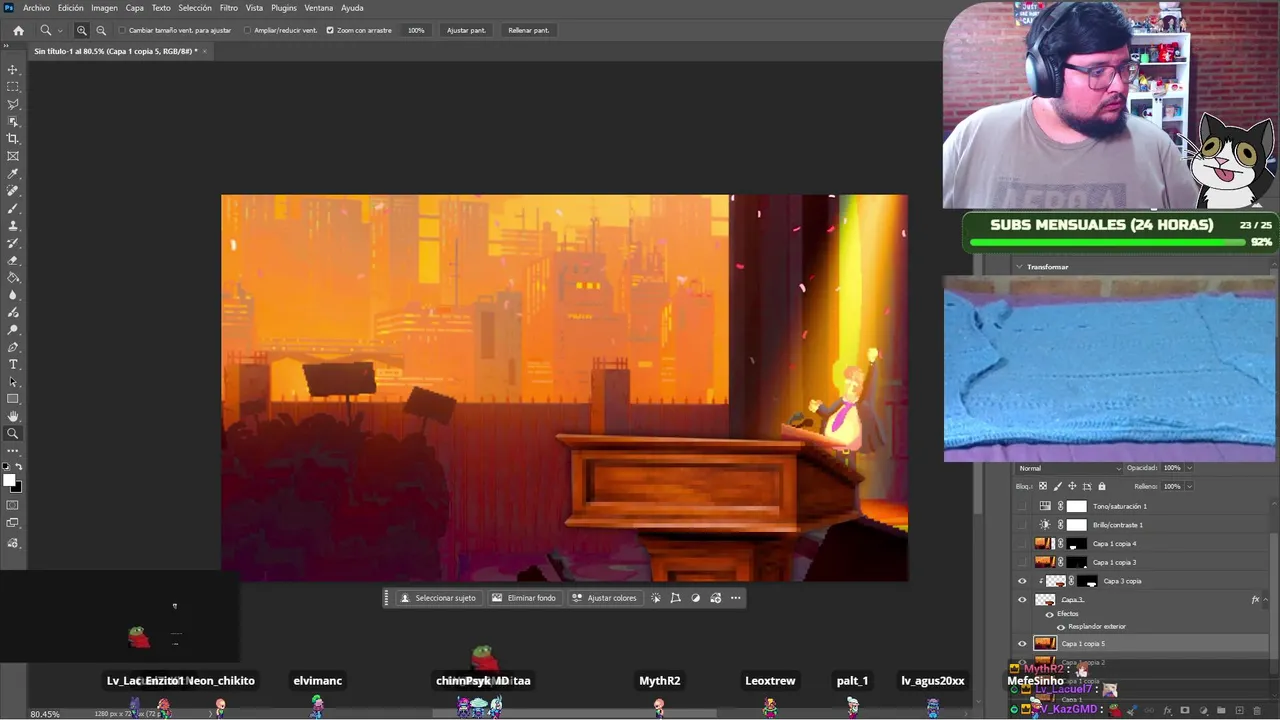The height and width of the screenshot is (720, 1280).
Task: Open more options in contextual task bar
Action: click(736, 598)
